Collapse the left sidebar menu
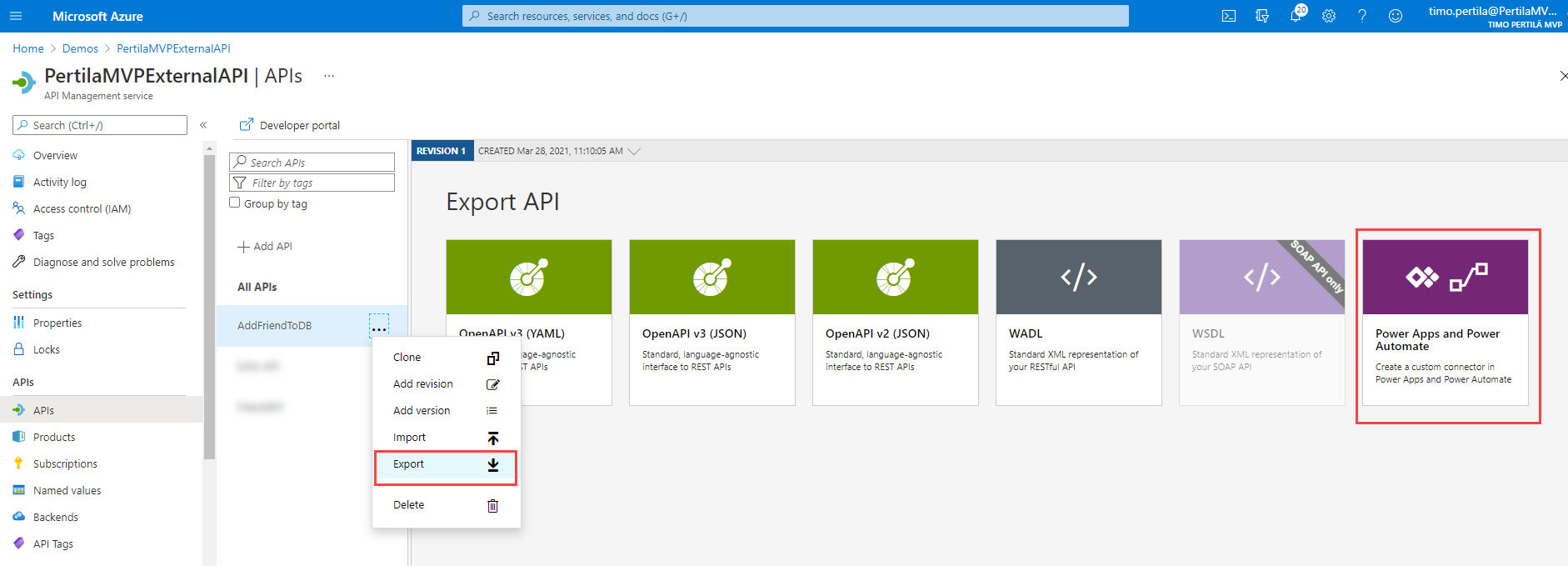Viewport: 1568px width, 566px height. coord(203,125)
